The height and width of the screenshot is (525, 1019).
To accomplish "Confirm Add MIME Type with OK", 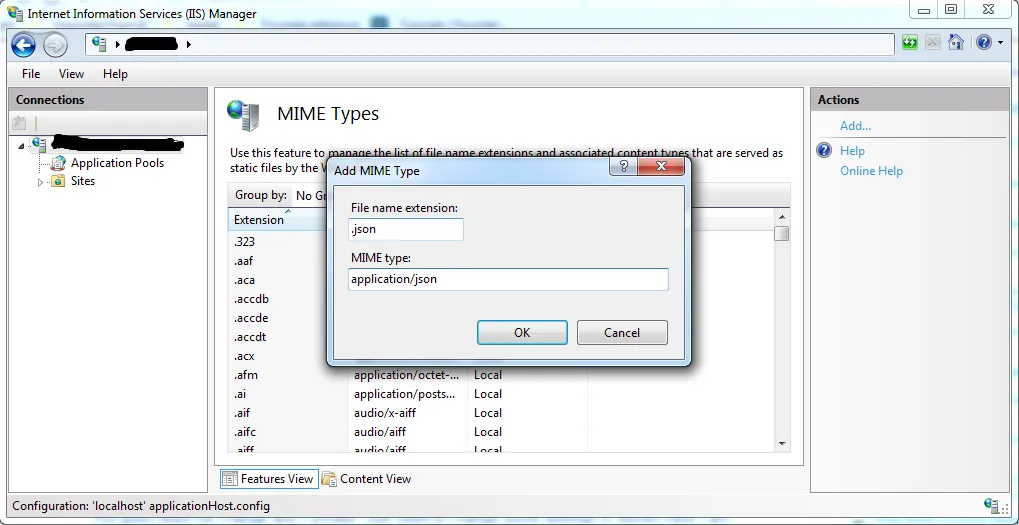I will [522, 333].
